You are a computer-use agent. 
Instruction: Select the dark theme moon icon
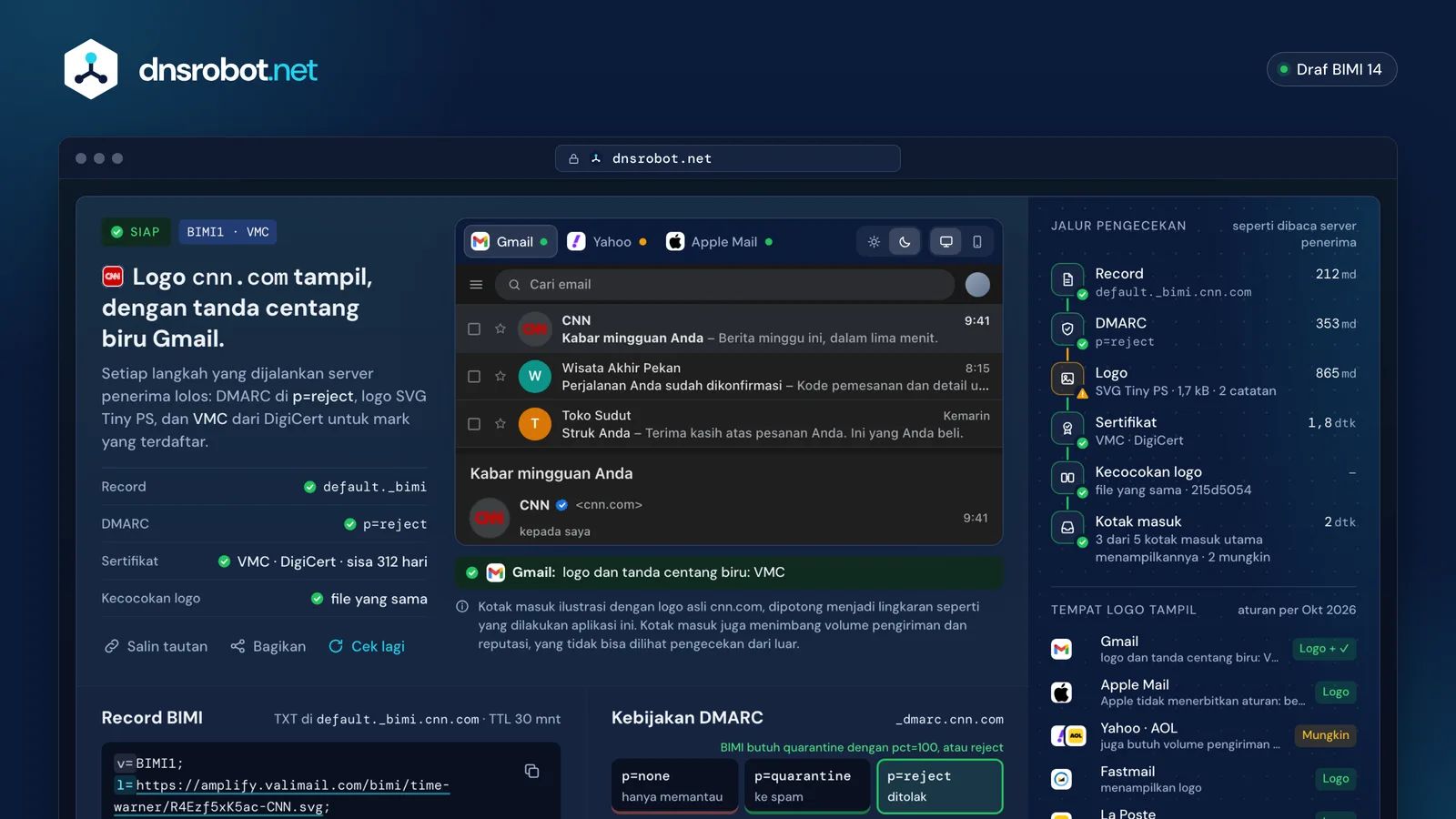click(905, 242)
